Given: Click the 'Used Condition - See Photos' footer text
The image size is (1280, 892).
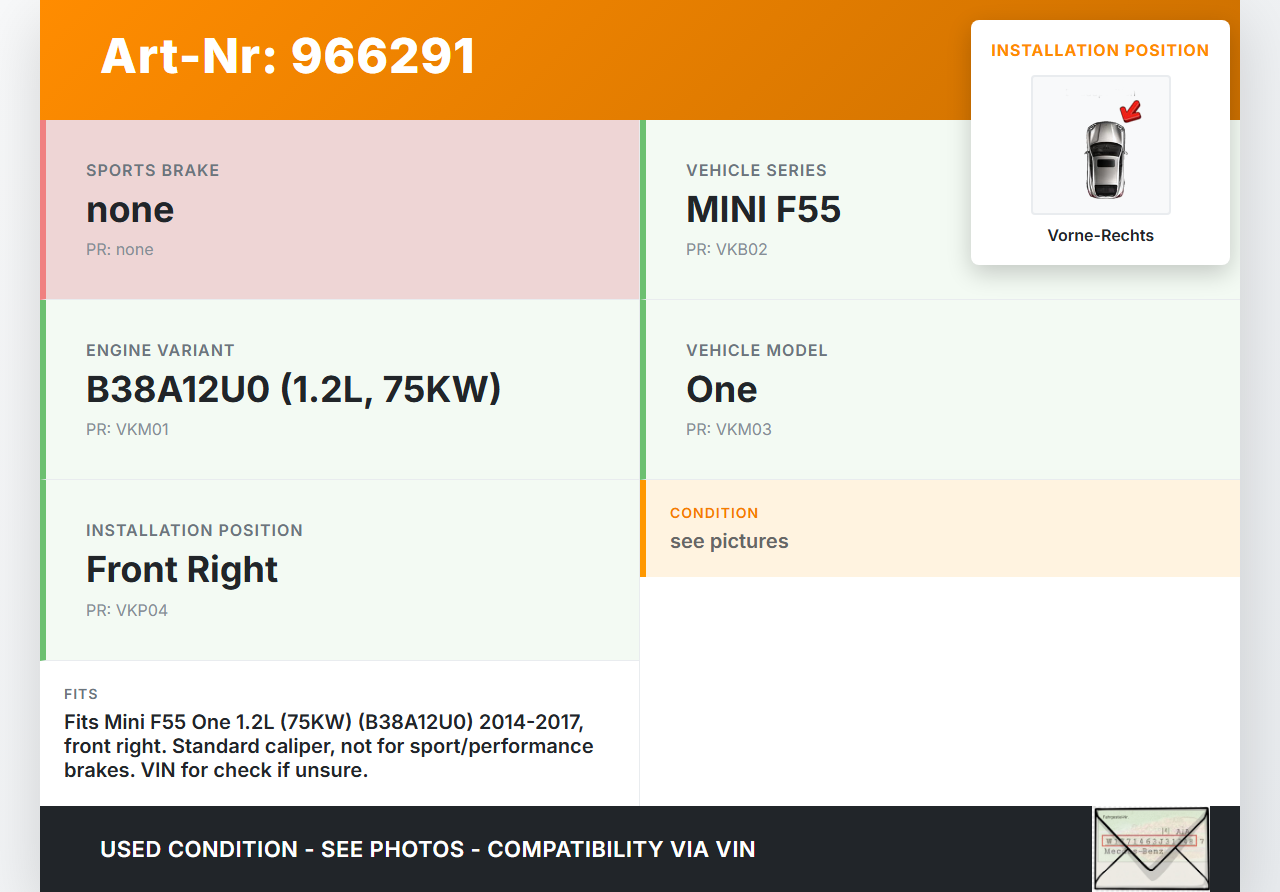Looking at the screenshot, I should coord(427,849).
